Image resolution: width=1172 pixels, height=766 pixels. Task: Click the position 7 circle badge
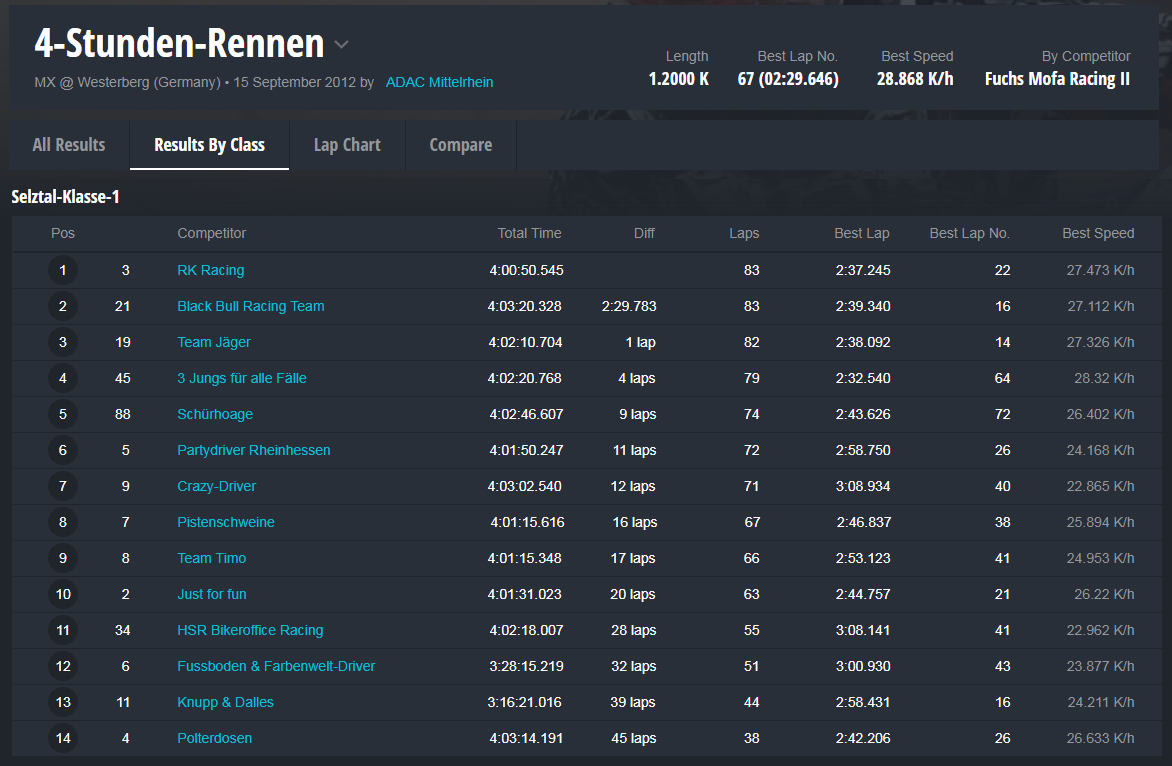(x=63, y=486)
